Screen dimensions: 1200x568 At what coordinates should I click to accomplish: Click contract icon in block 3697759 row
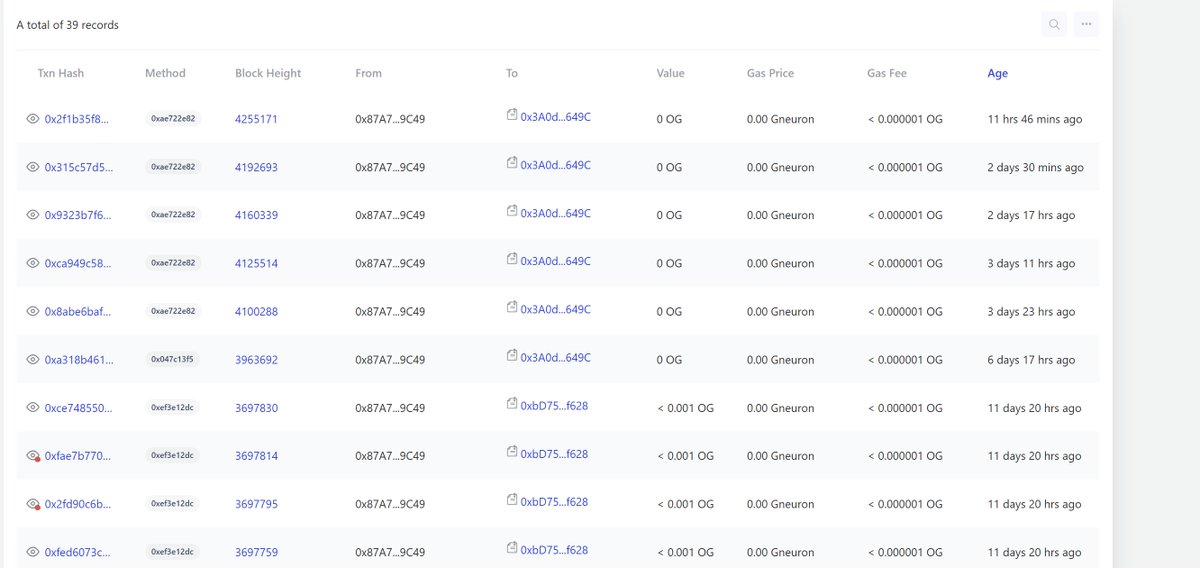(512, 548)
